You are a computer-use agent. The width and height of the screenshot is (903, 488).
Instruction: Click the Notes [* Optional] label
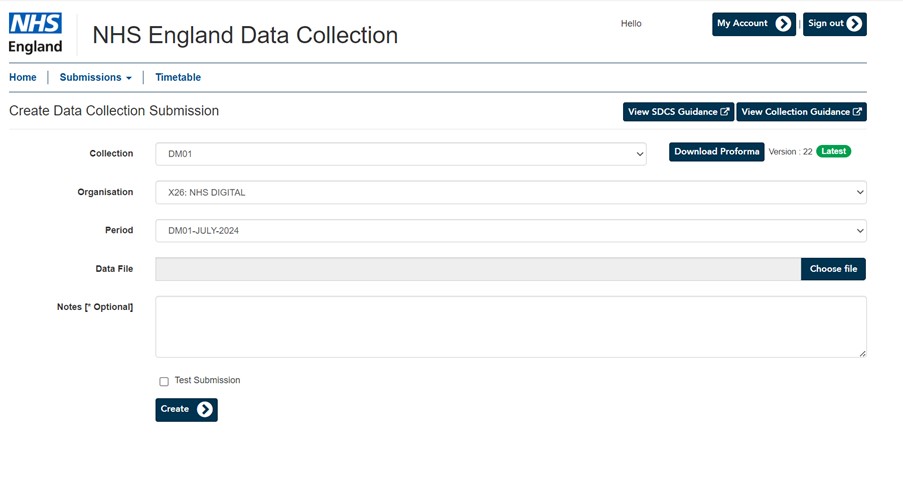pos(95,307)
